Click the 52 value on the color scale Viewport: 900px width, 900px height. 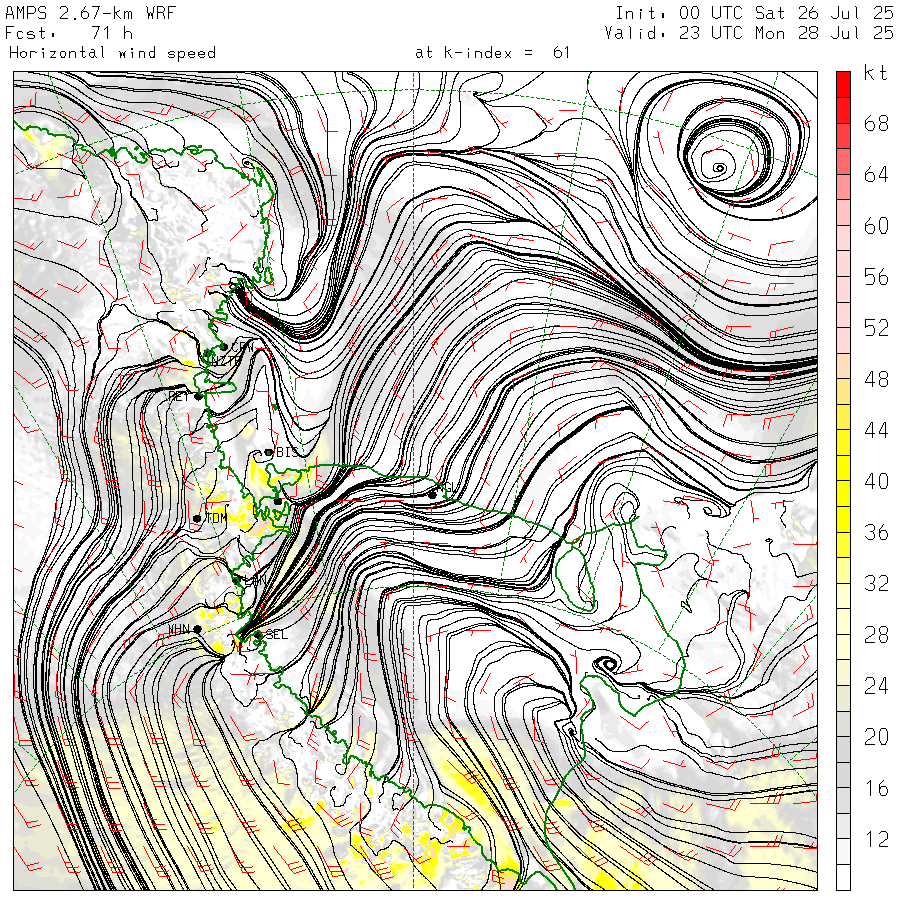[876, 328]
